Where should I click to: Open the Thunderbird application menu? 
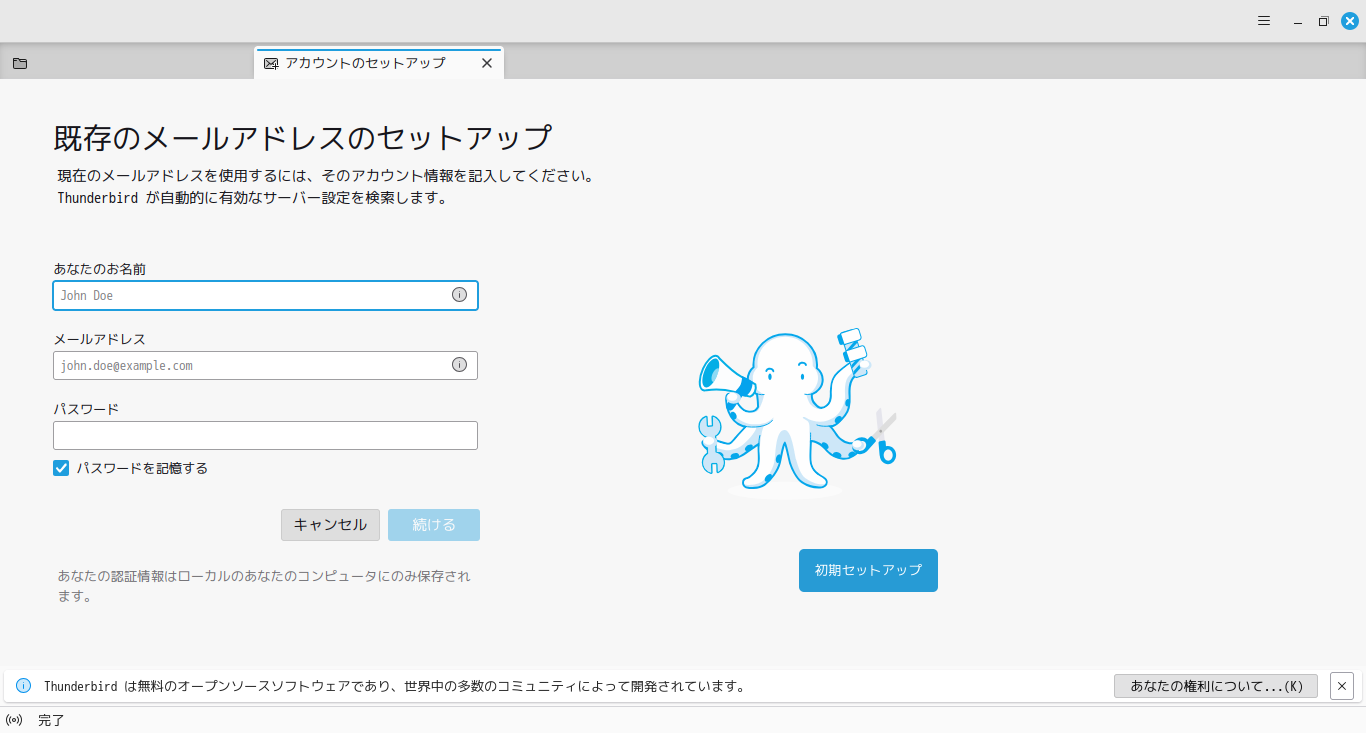(x=1263, y=20)
